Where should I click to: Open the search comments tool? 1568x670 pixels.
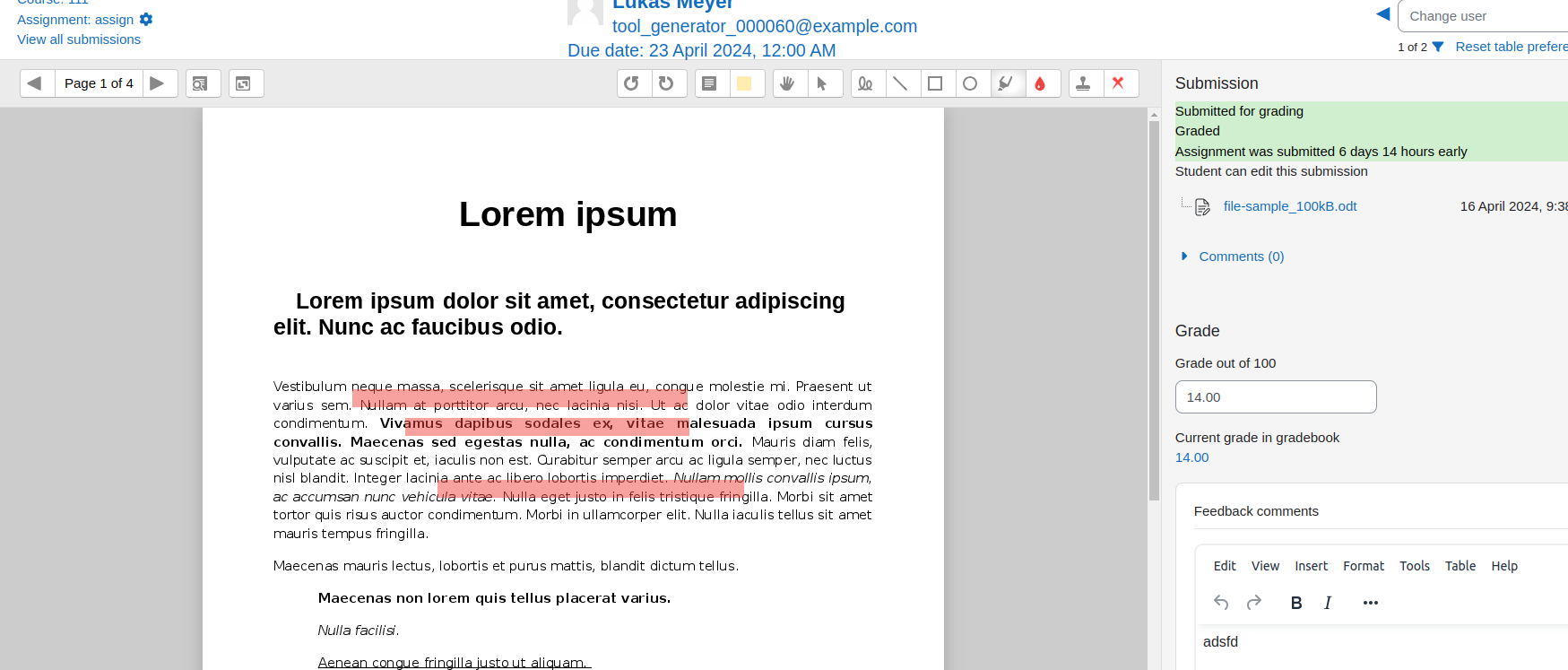[203, 83]
